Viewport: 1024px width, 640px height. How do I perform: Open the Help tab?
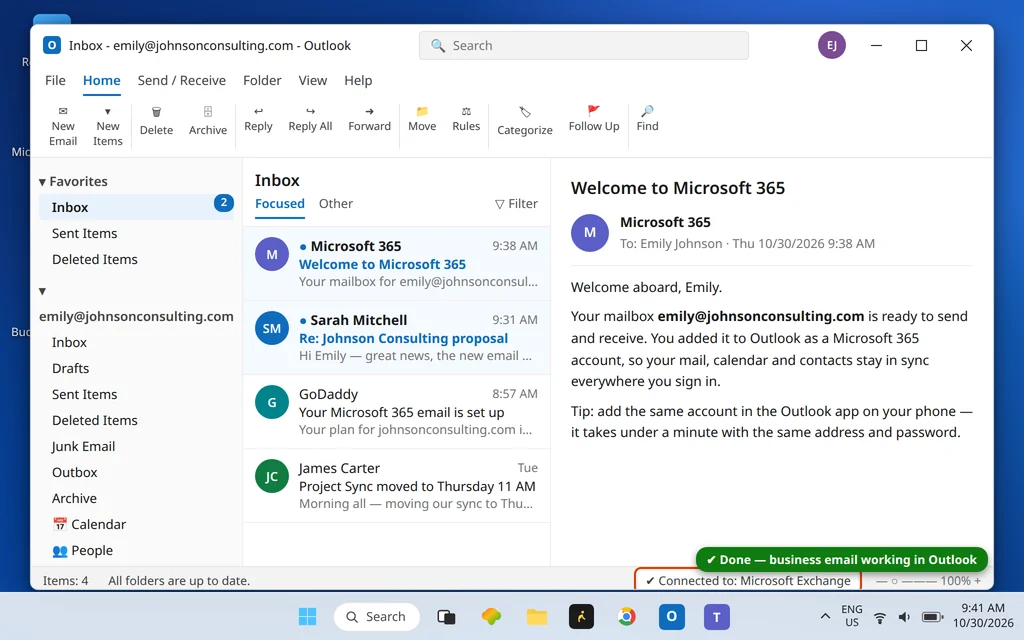[358, 80]
